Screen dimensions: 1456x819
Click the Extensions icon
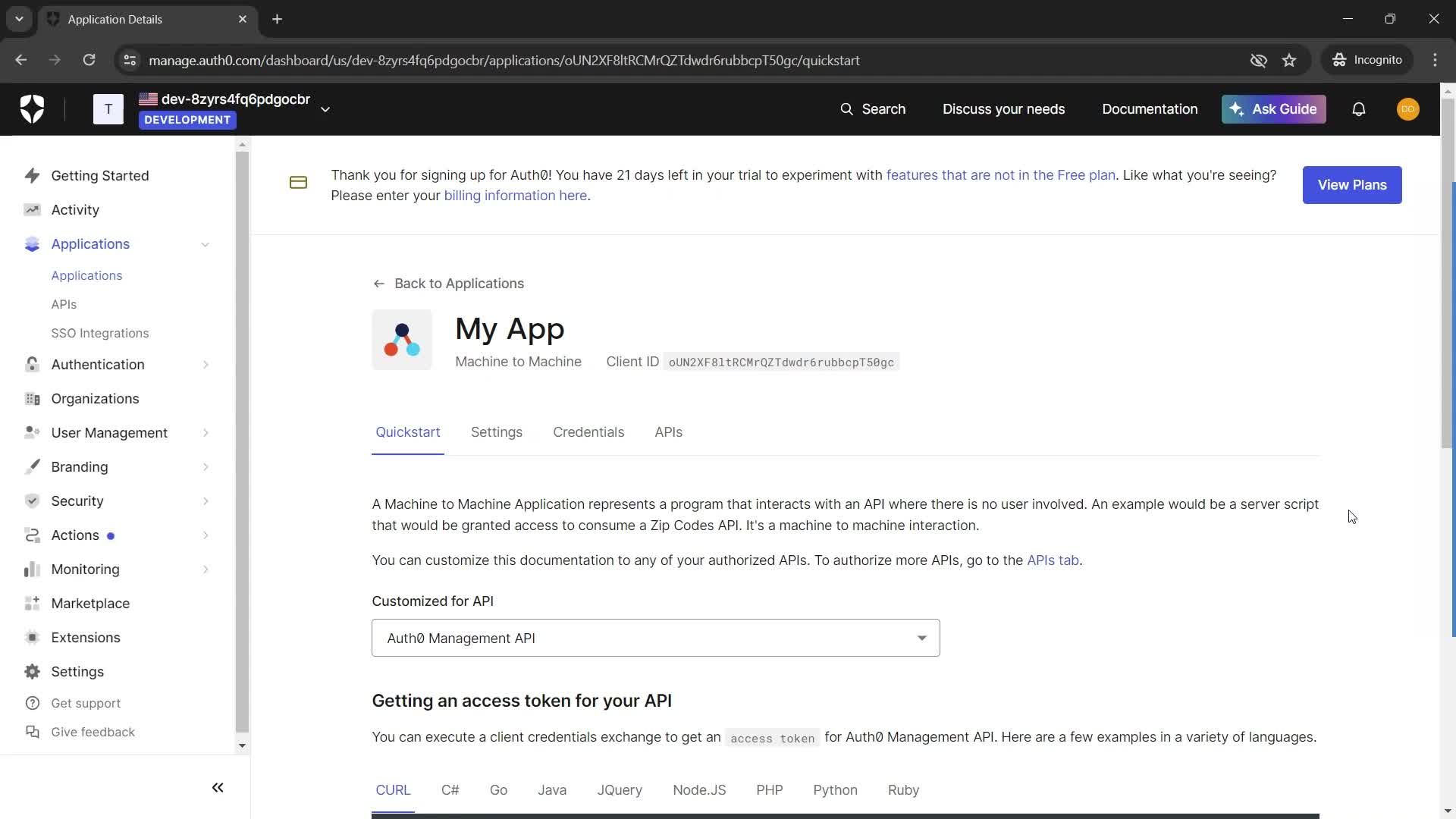coord(32,638)
